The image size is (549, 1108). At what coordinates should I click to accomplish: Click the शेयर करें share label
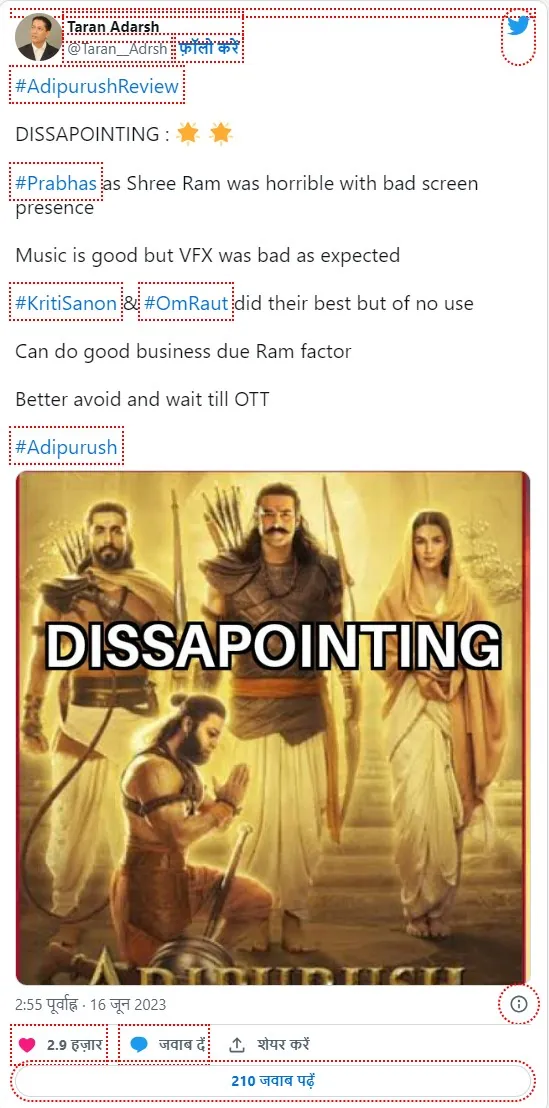[x=283, y=1044]
